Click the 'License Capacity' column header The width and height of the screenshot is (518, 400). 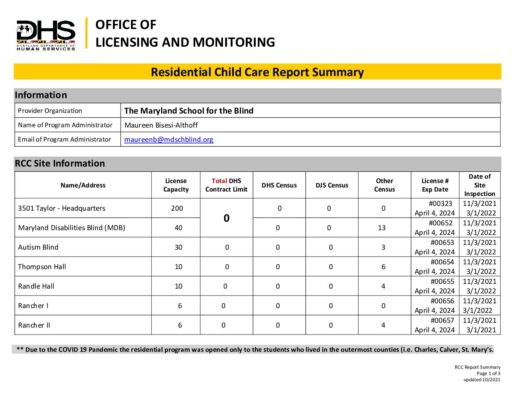coord(176,185)
